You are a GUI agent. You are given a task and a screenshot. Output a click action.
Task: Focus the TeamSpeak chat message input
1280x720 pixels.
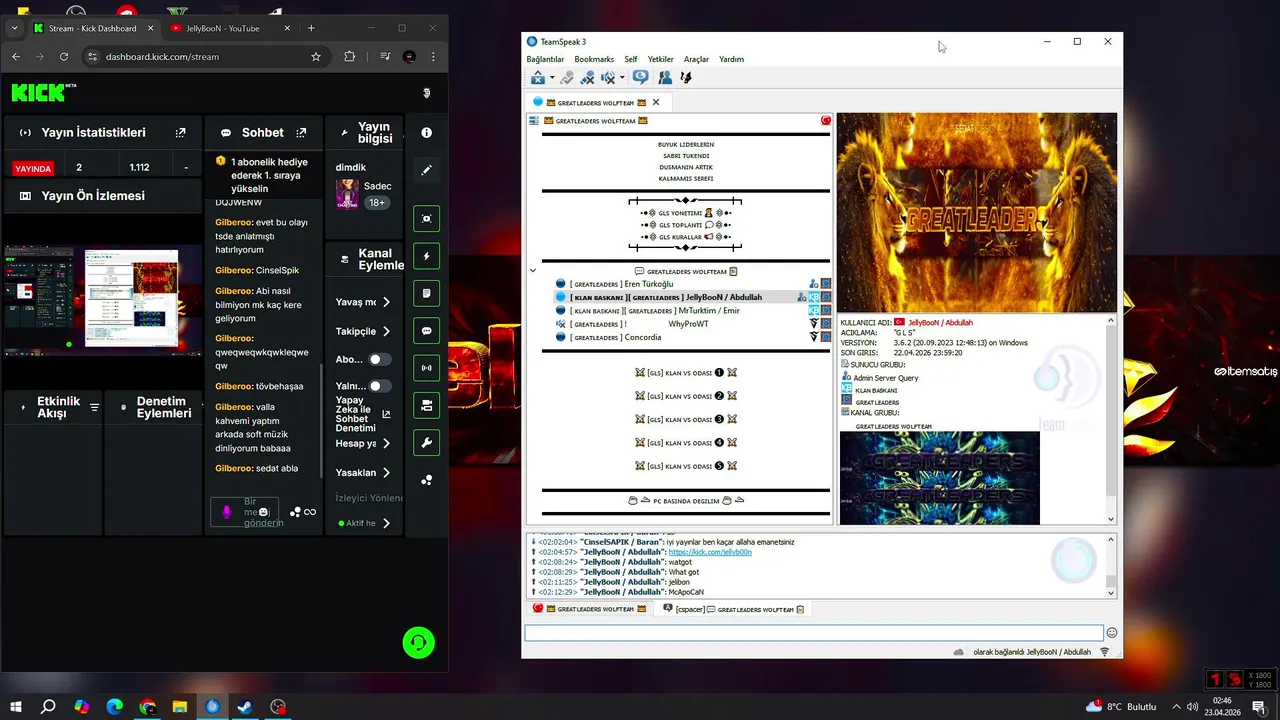814,633
